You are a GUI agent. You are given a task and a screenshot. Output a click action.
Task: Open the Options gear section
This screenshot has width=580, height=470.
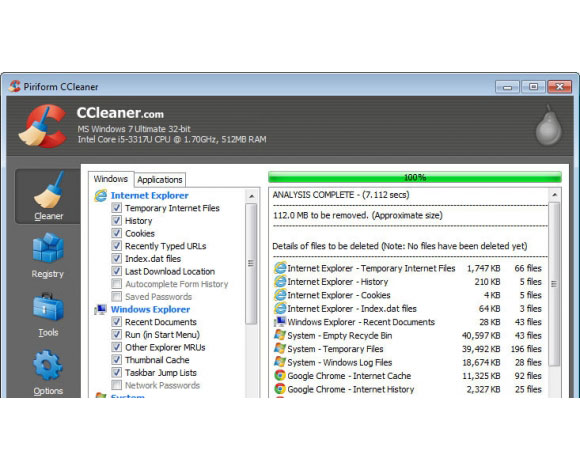48,372
